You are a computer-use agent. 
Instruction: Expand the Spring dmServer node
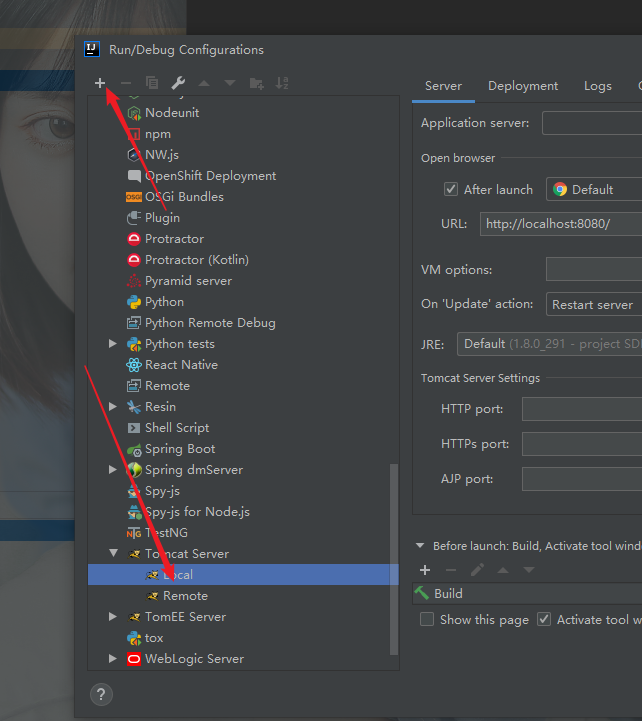coord(113,469)
